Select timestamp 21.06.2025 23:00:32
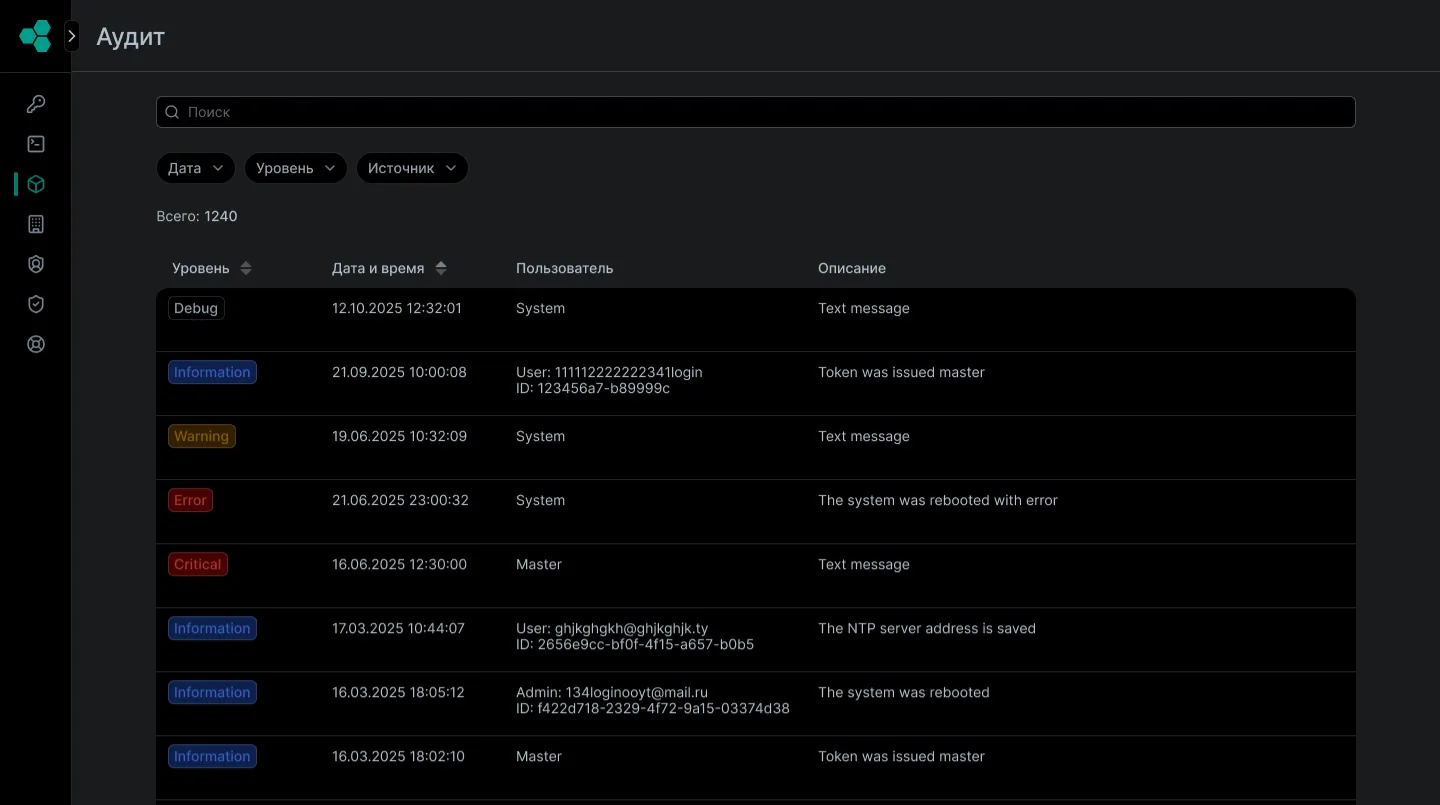Image resolution: width=1440 pixels, height=805 pixels. coord(400,500)
